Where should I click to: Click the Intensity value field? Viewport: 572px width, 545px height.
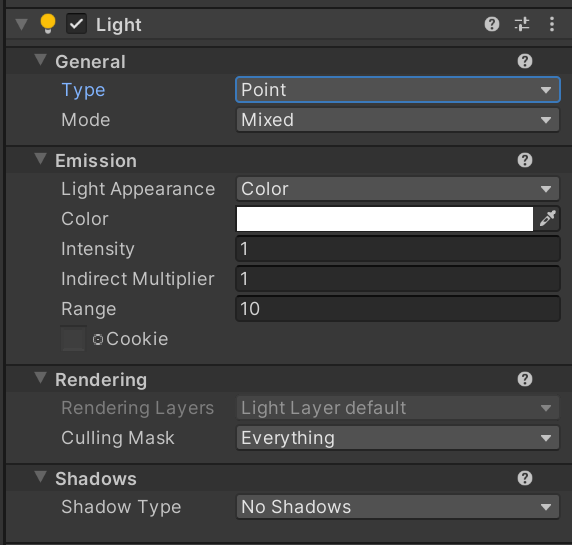coord(398,249)
